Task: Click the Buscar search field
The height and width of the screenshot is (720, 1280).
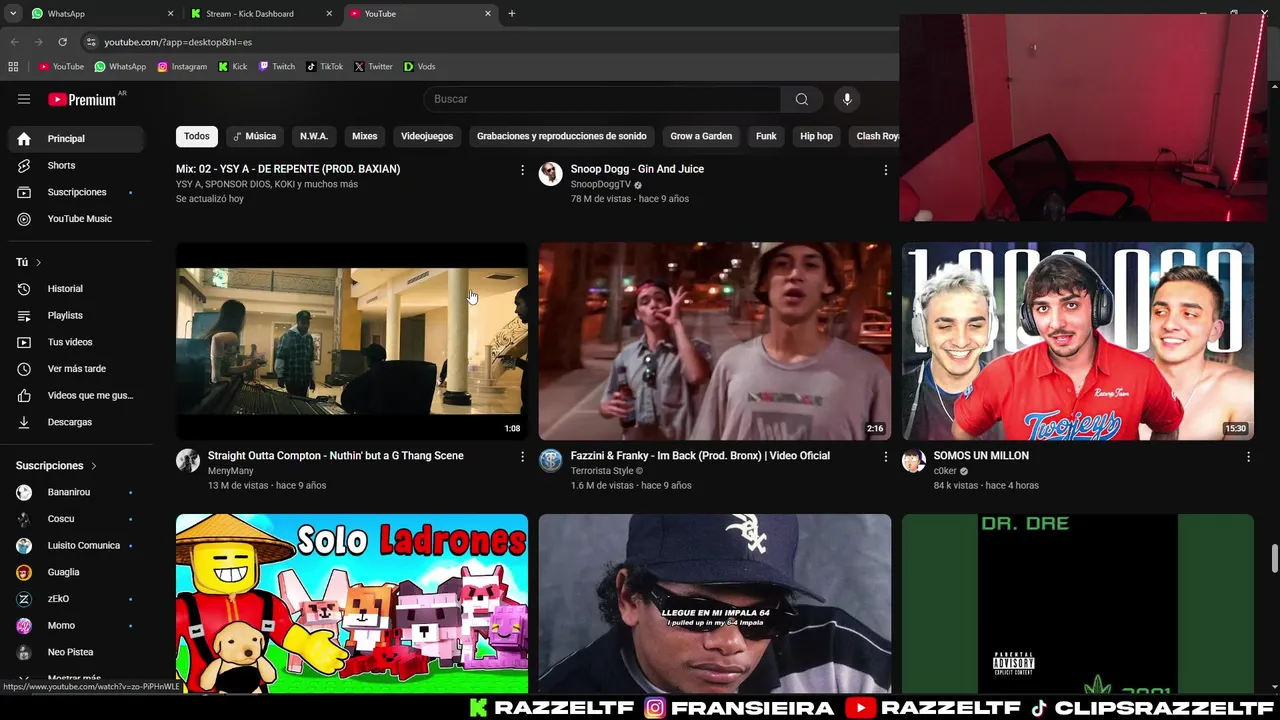Action: [602, 99]
